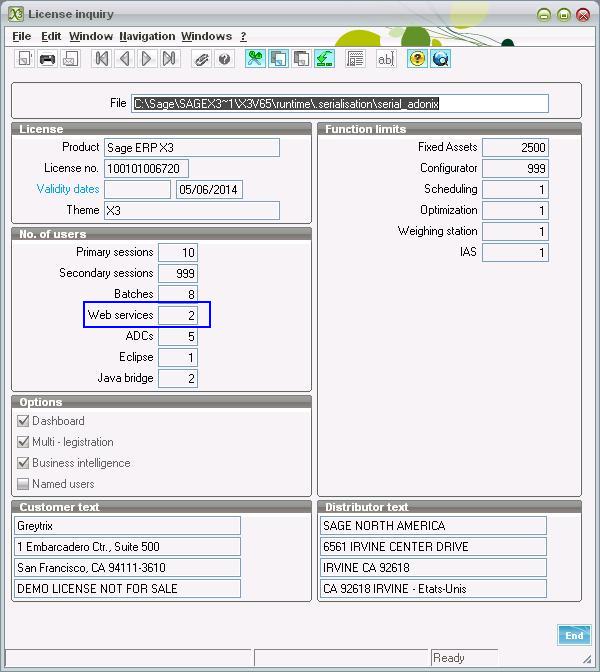Click the 'DEMO LICENSE NOT FOR SALE' field
The width and height of the screenshot is (600, 672).
127,588
